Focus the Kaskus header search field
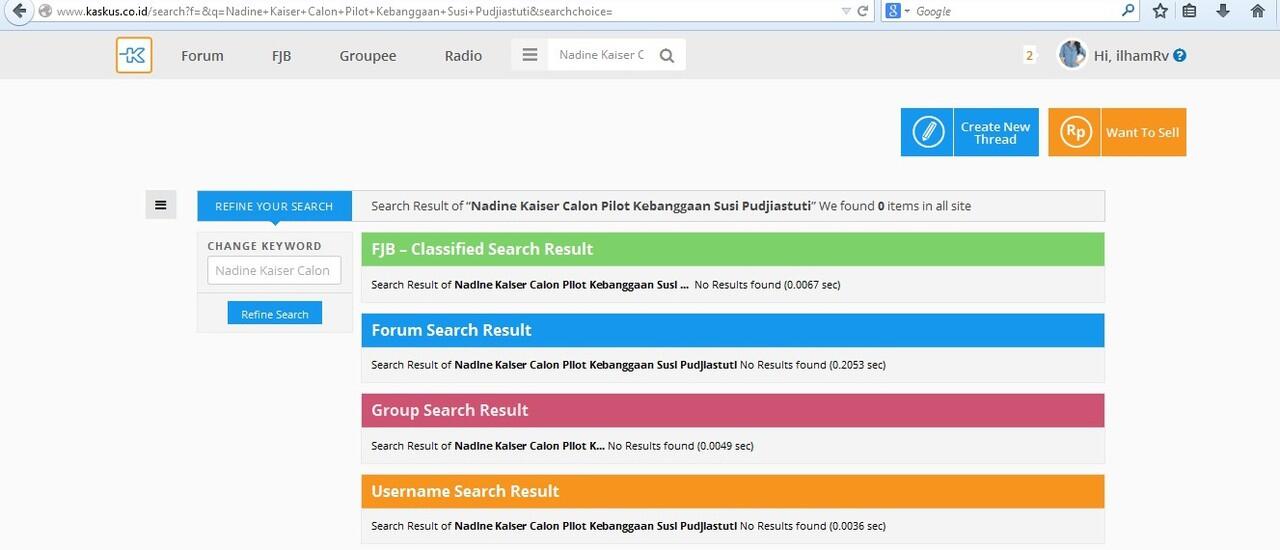The image size is (1280, 550). click(x=601, y=55)
